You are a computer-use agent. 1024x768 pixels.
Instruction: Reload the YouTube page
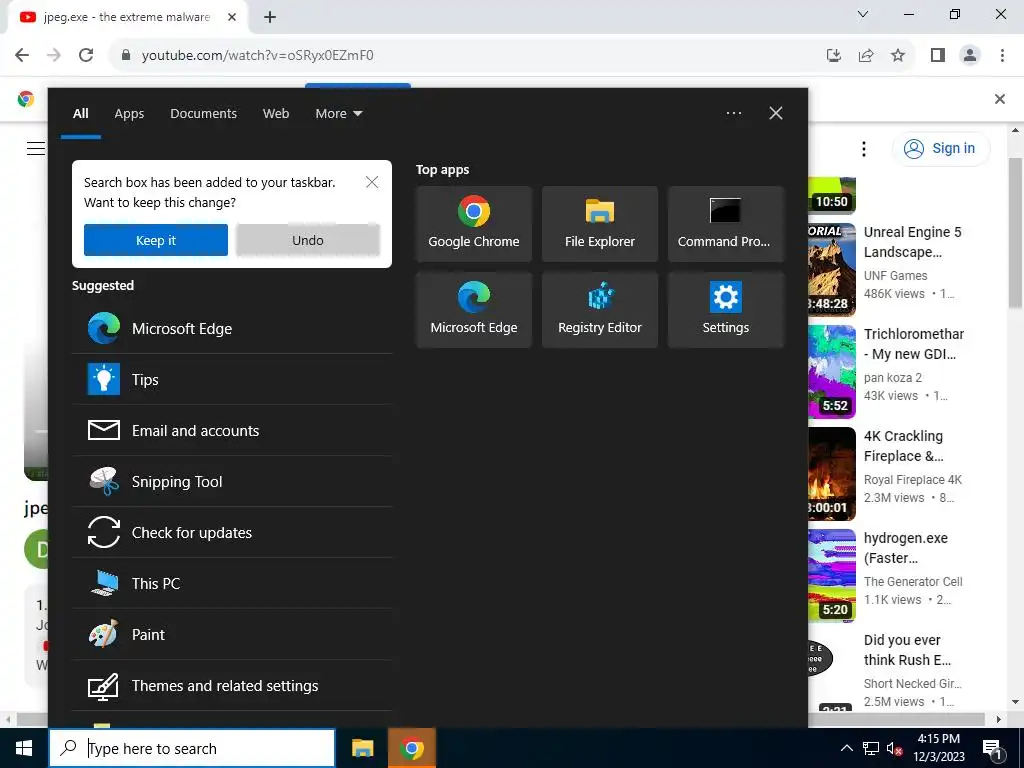tap(86, 55)
